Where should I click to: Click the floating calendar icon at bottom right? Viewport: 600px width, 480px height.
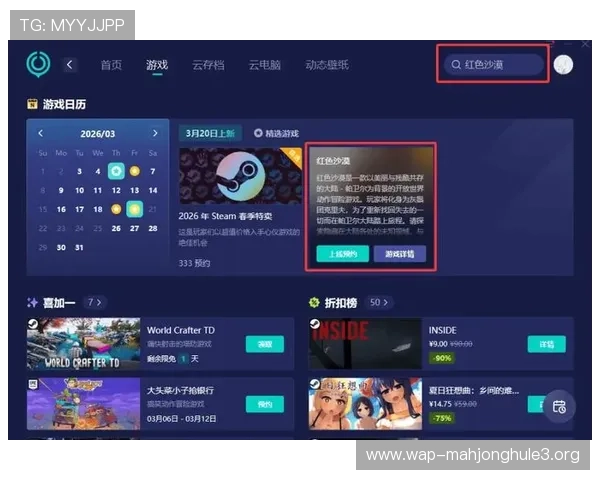(x=559, y=405)
